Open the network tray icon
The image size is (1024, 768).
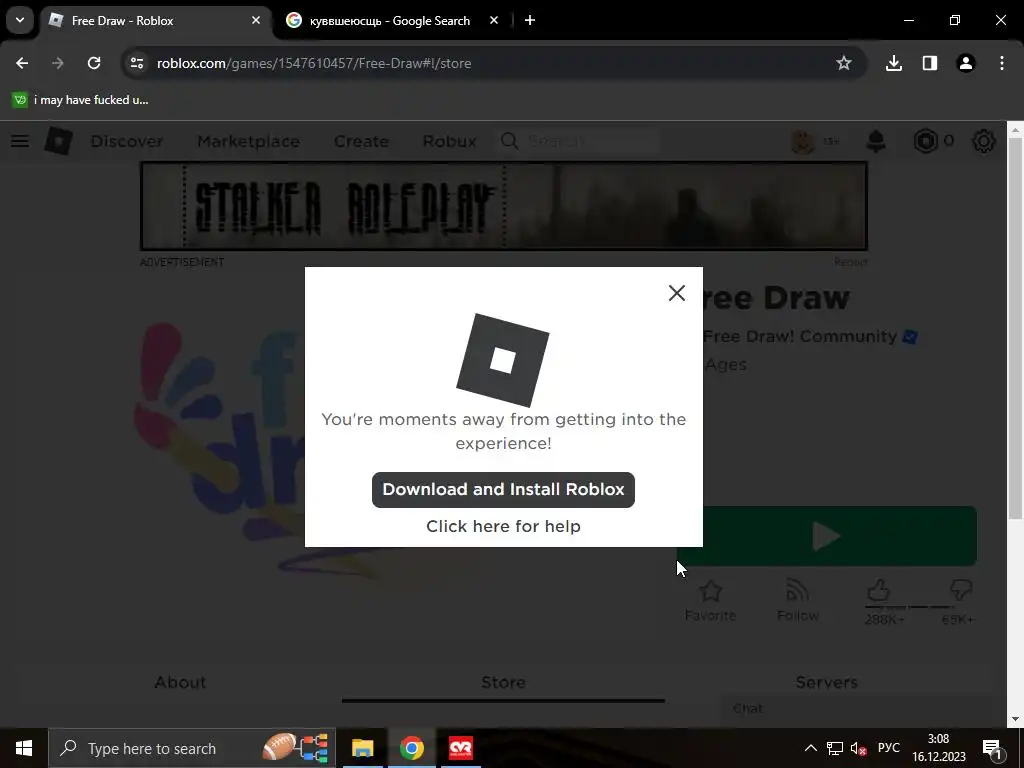835,748
